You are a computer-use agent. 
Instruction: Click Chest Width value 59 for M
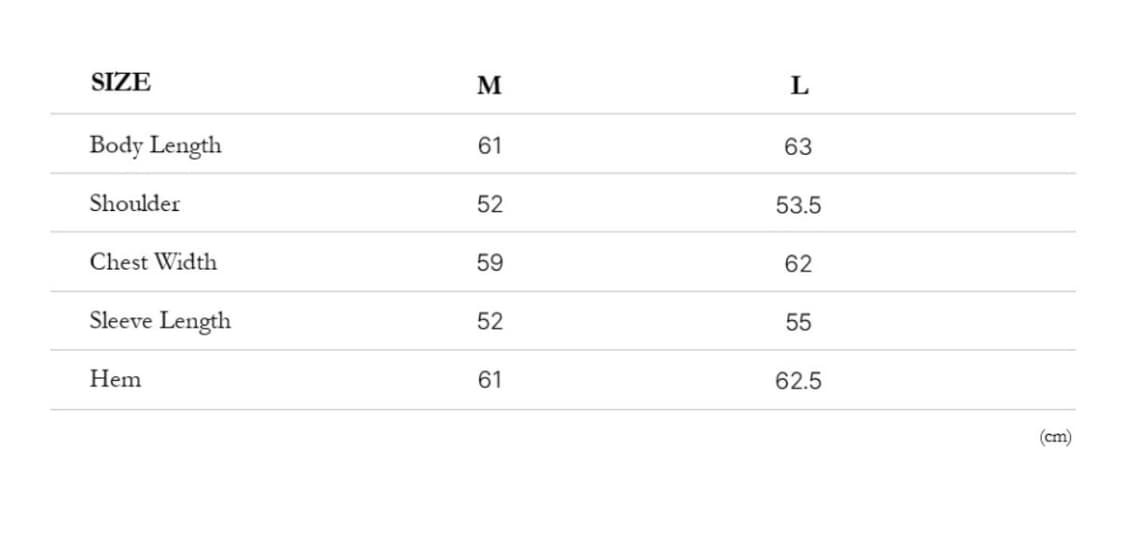click(x=489, y=263)
